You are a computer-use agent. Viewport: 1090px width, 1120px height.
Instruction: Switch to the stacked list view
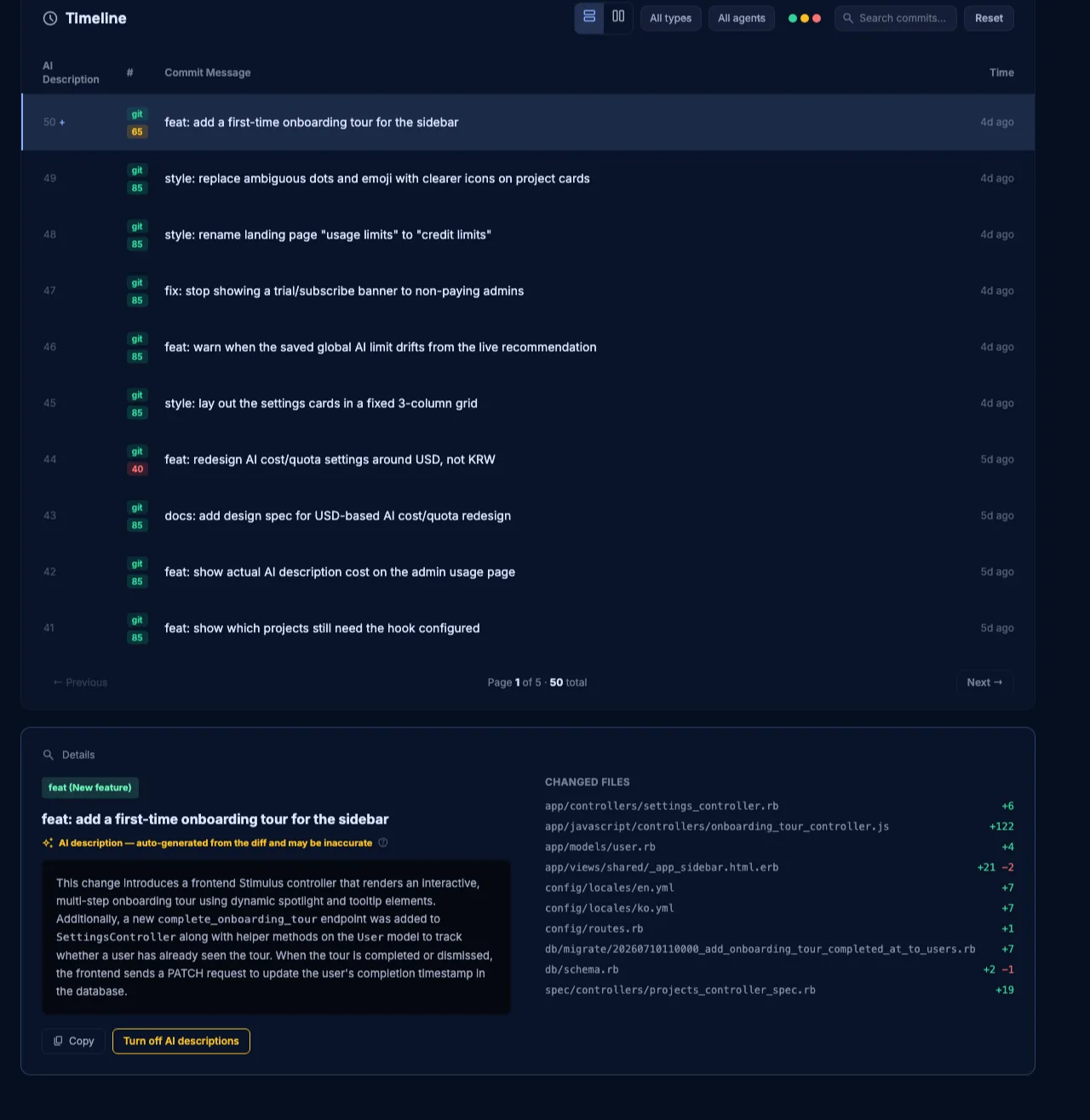tap(589, 17)
